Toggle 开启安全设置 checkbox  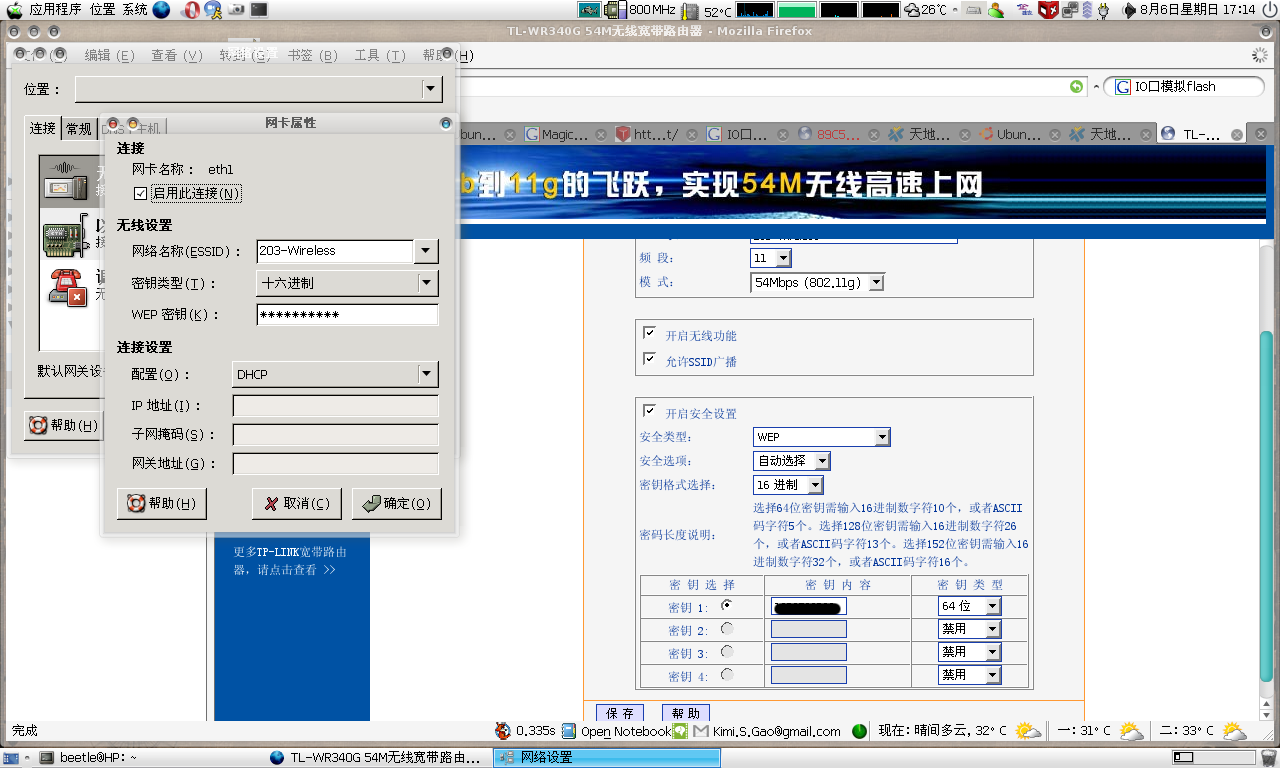click(650, 411)
